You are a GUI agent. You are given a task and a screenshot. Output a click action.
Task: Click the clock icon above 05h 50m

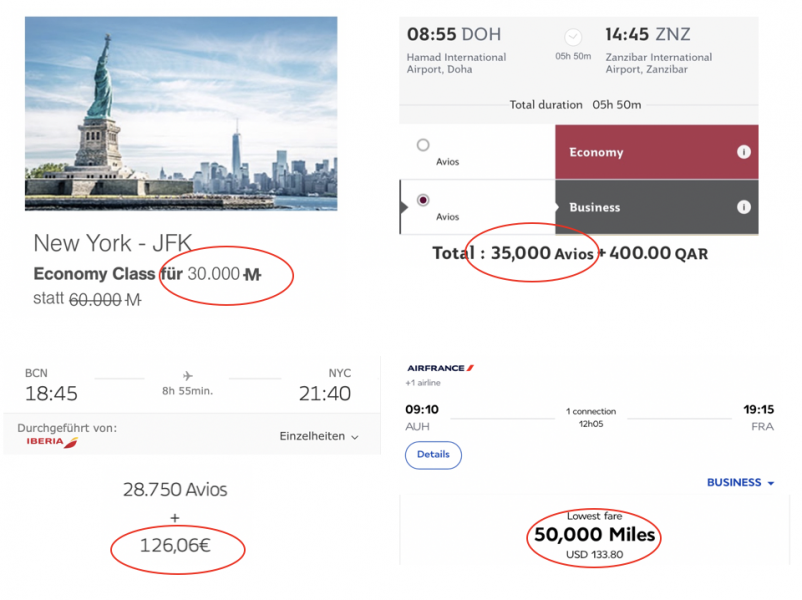[573, 37]
